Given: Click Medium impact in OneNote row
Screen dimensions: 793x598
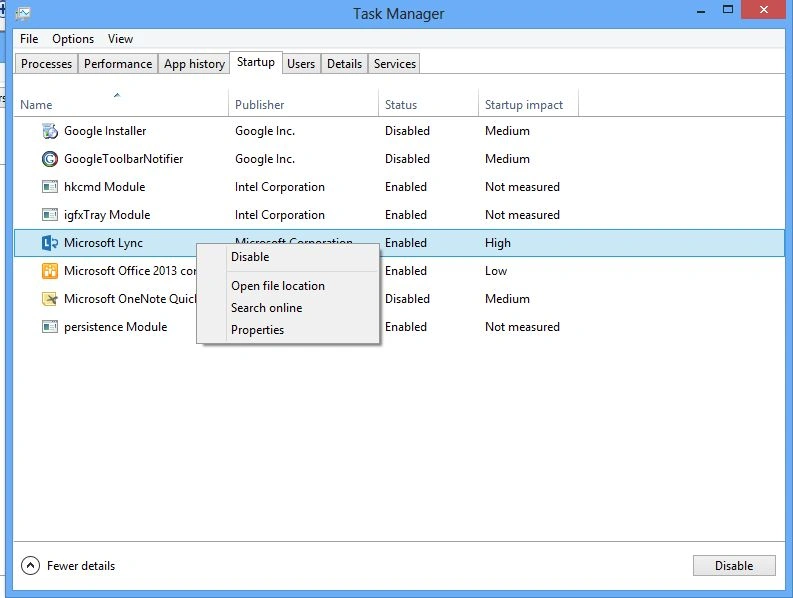Looking at the screenshot, I should (507, 299).
